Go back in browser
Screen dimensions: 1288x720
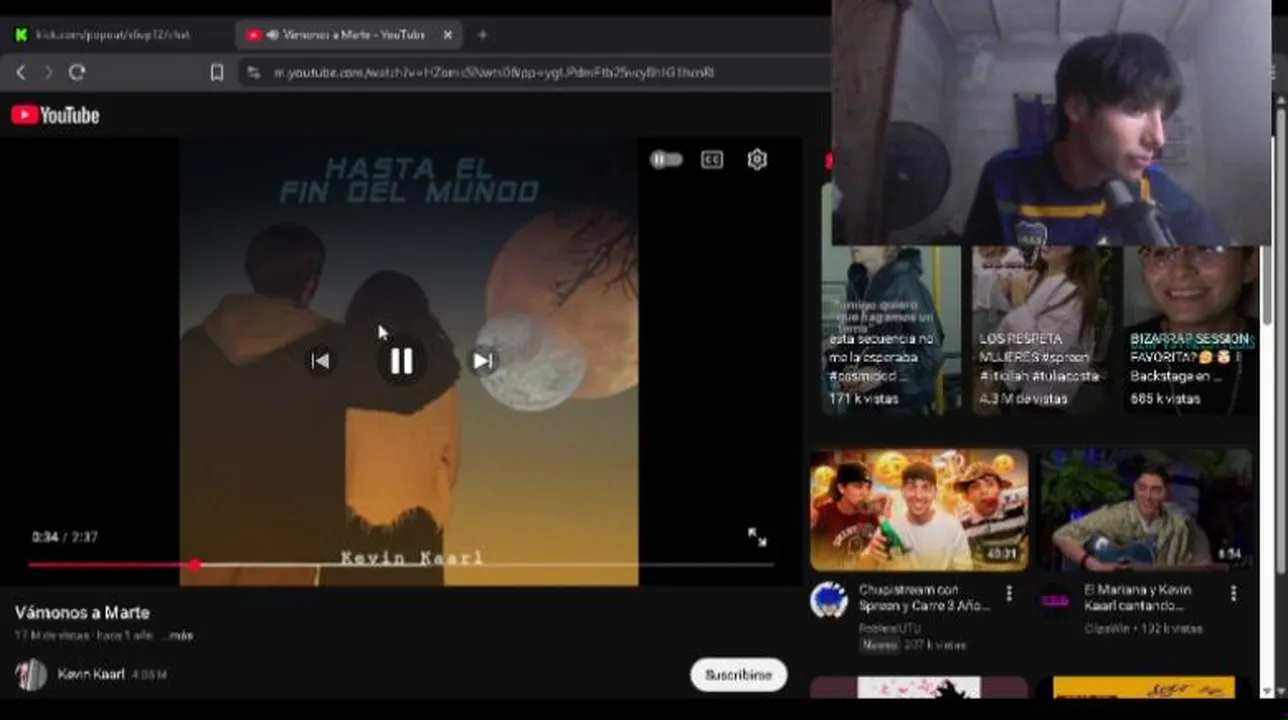click(21, 72)
